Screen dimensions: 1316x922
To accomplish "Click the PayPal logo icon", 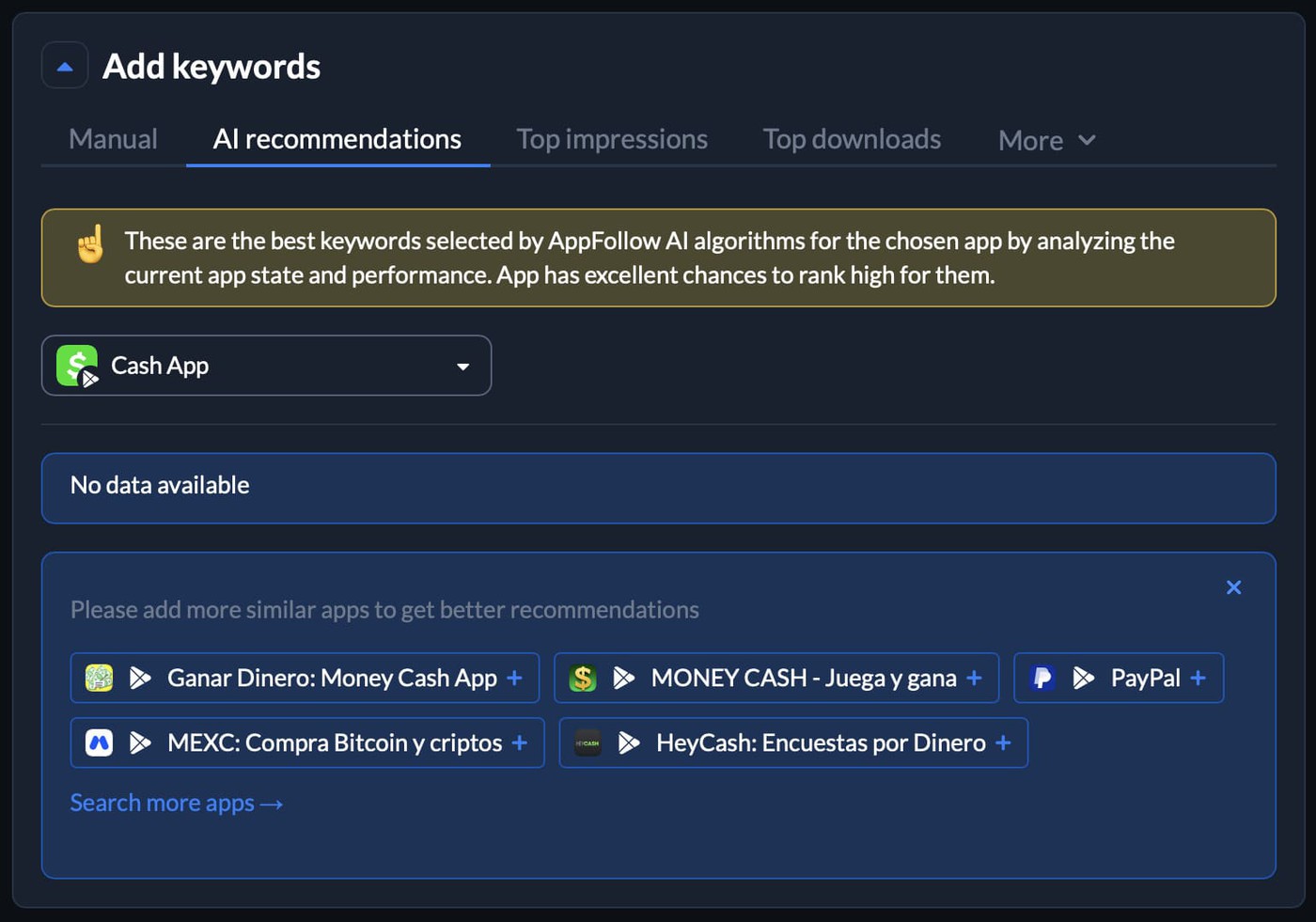I will (1042, 678).
